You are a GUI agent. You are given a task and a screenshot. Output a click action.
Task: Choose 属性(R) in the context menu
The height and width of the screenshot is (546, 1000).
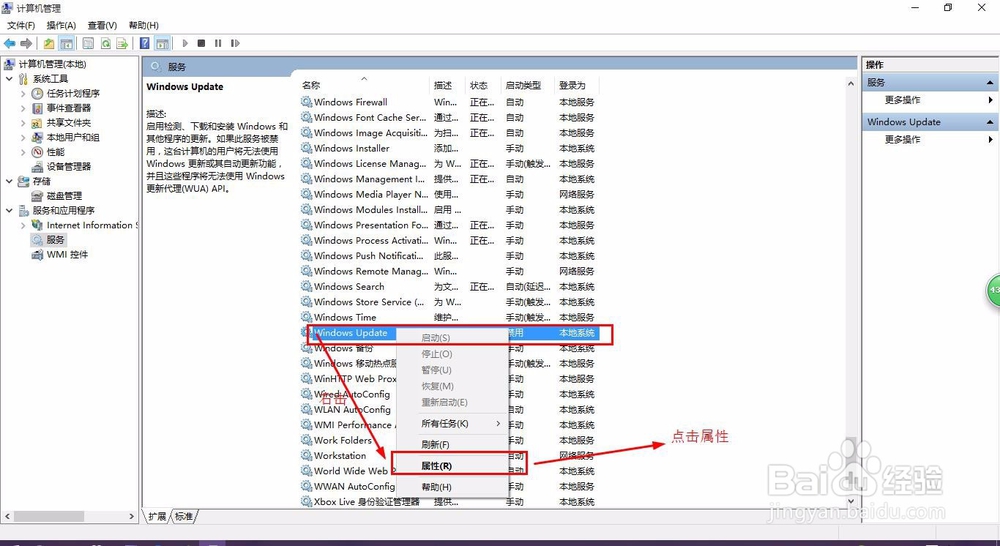452,466
